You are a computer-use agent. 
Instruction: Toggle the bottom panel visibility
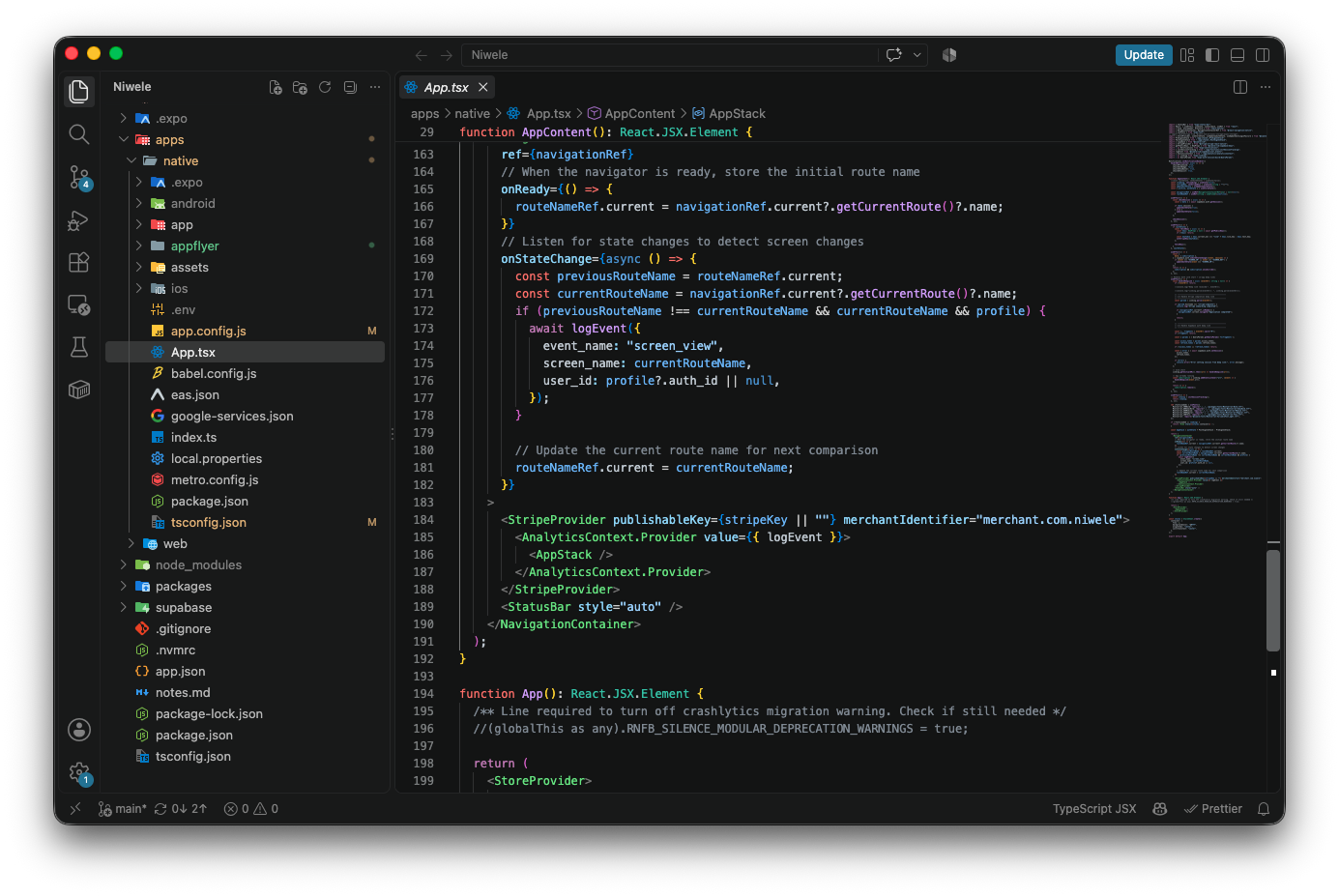pos(1237,55)
